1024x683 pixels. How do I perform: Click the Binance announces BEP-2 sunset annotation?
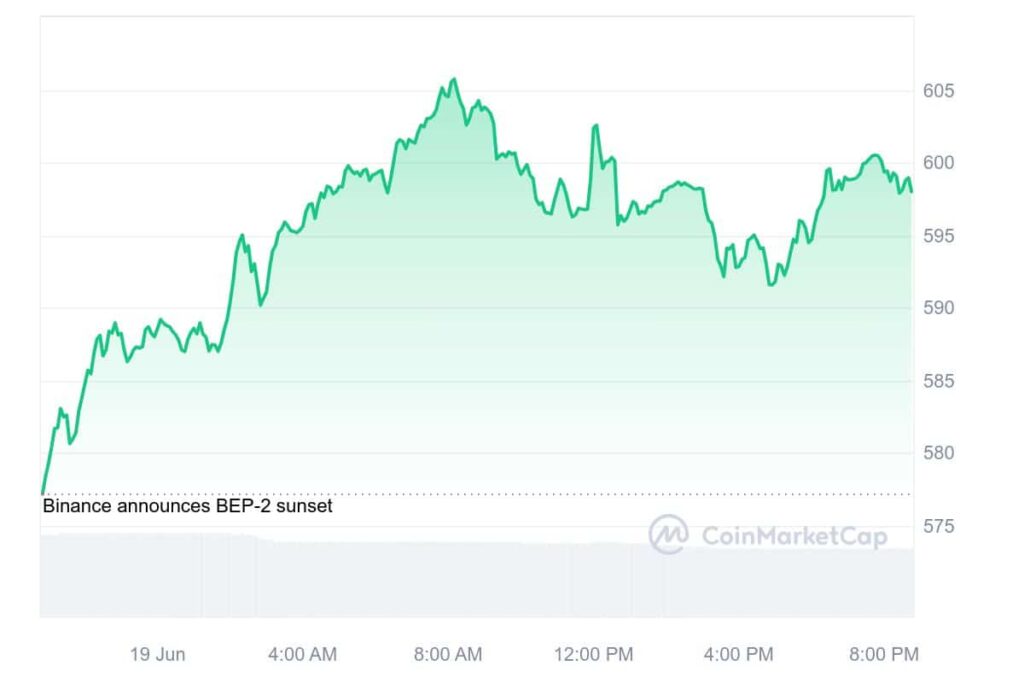(x=187, y=506)
